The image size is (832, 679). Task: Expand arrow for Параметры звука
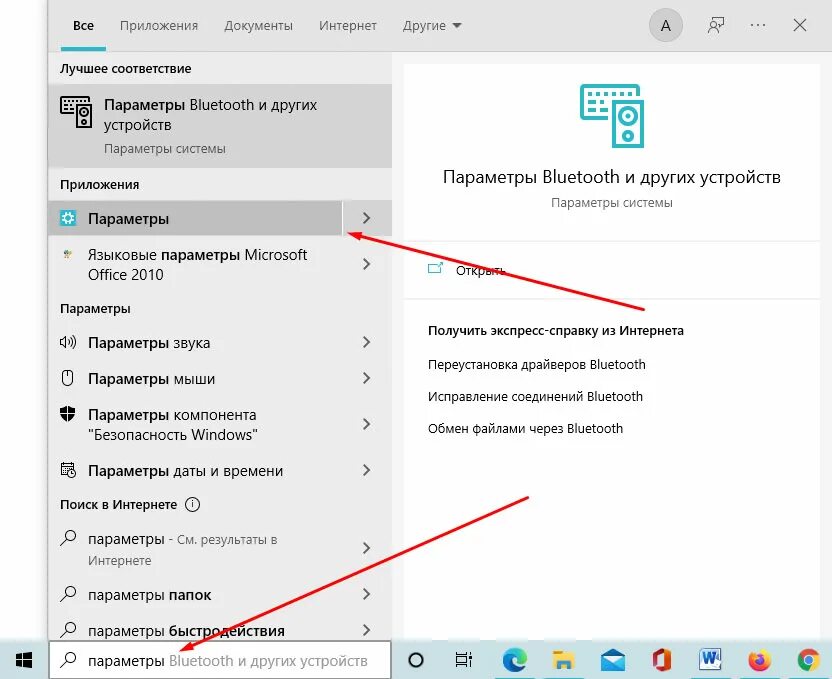(367, 342)
